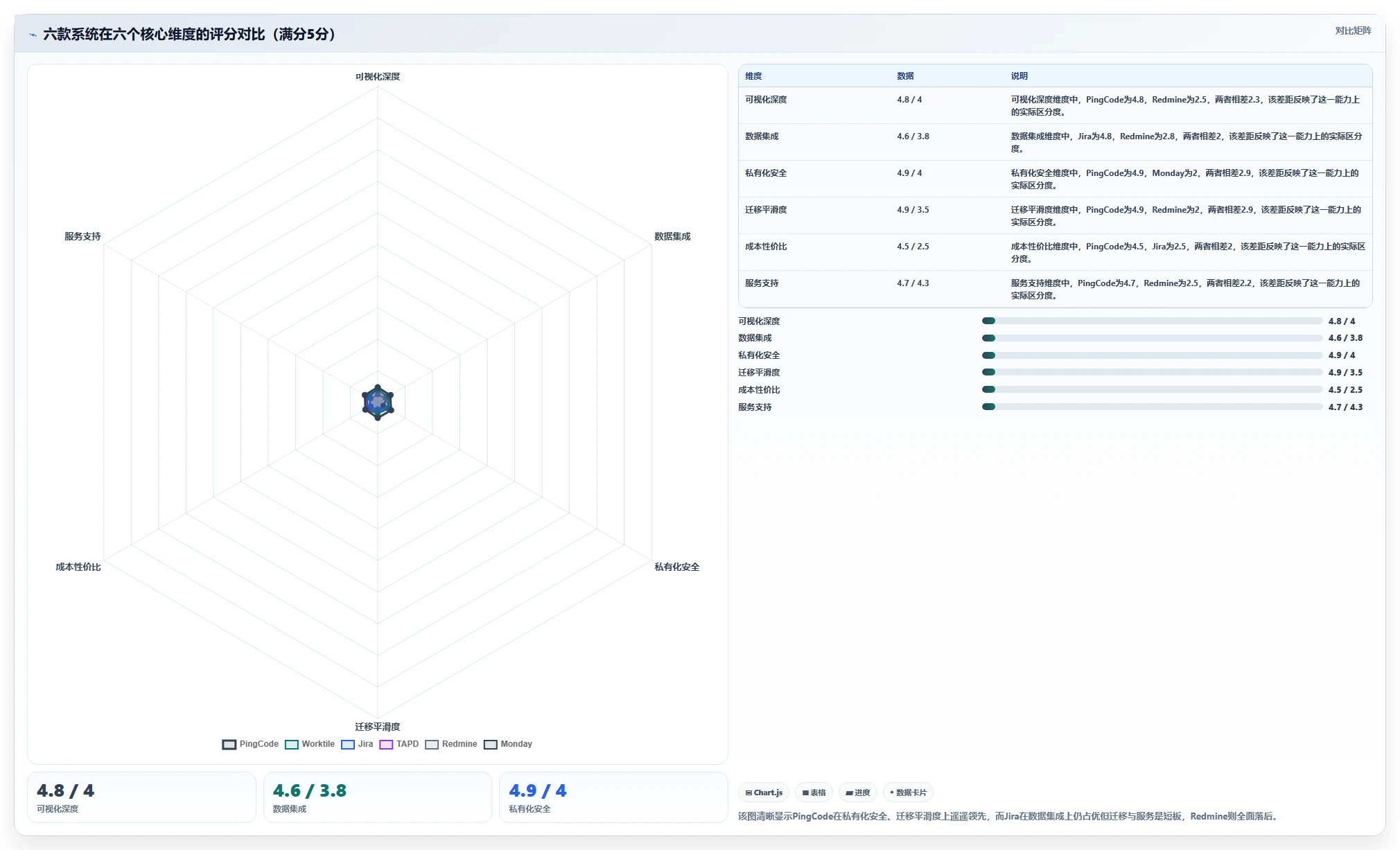Hide the Jira series via the legend
The height and width of the screenshot is (850, 1400).
(357, 744)
